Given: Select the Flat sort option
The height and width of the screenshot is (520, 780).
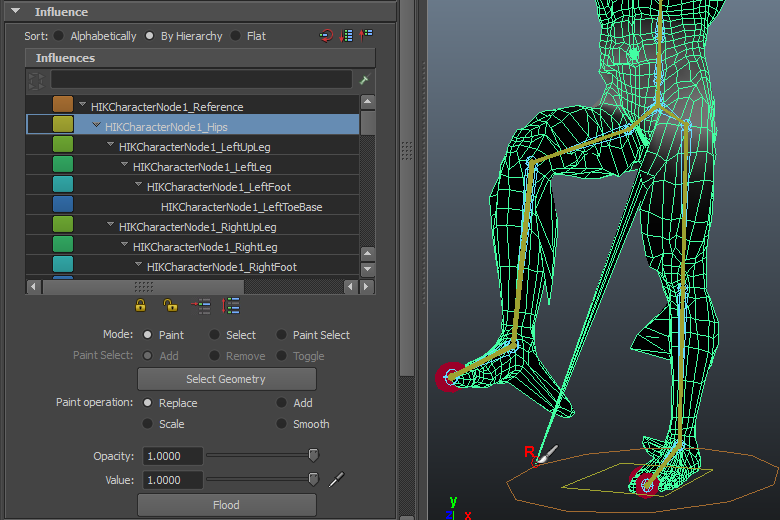Looking at the screenshot, I should click(x=236, y=36).
